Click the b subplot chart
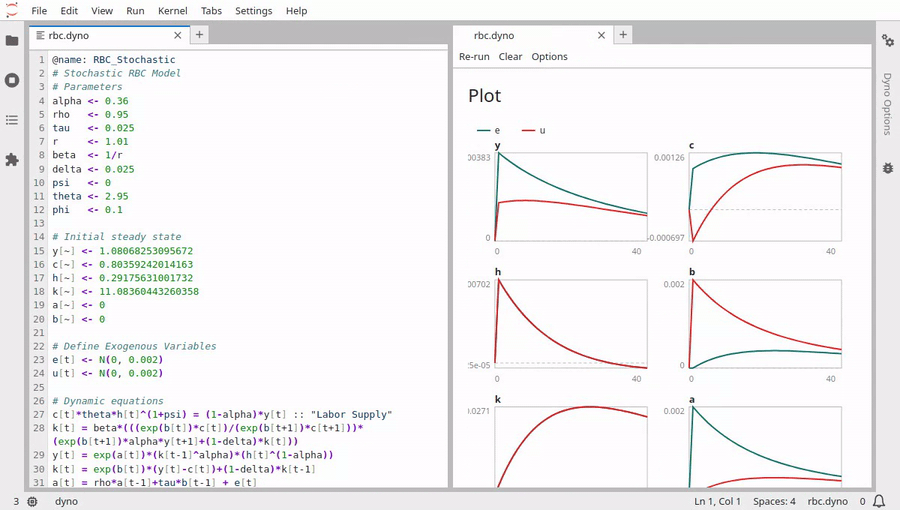The image size is (900, 510). (765, 324)
